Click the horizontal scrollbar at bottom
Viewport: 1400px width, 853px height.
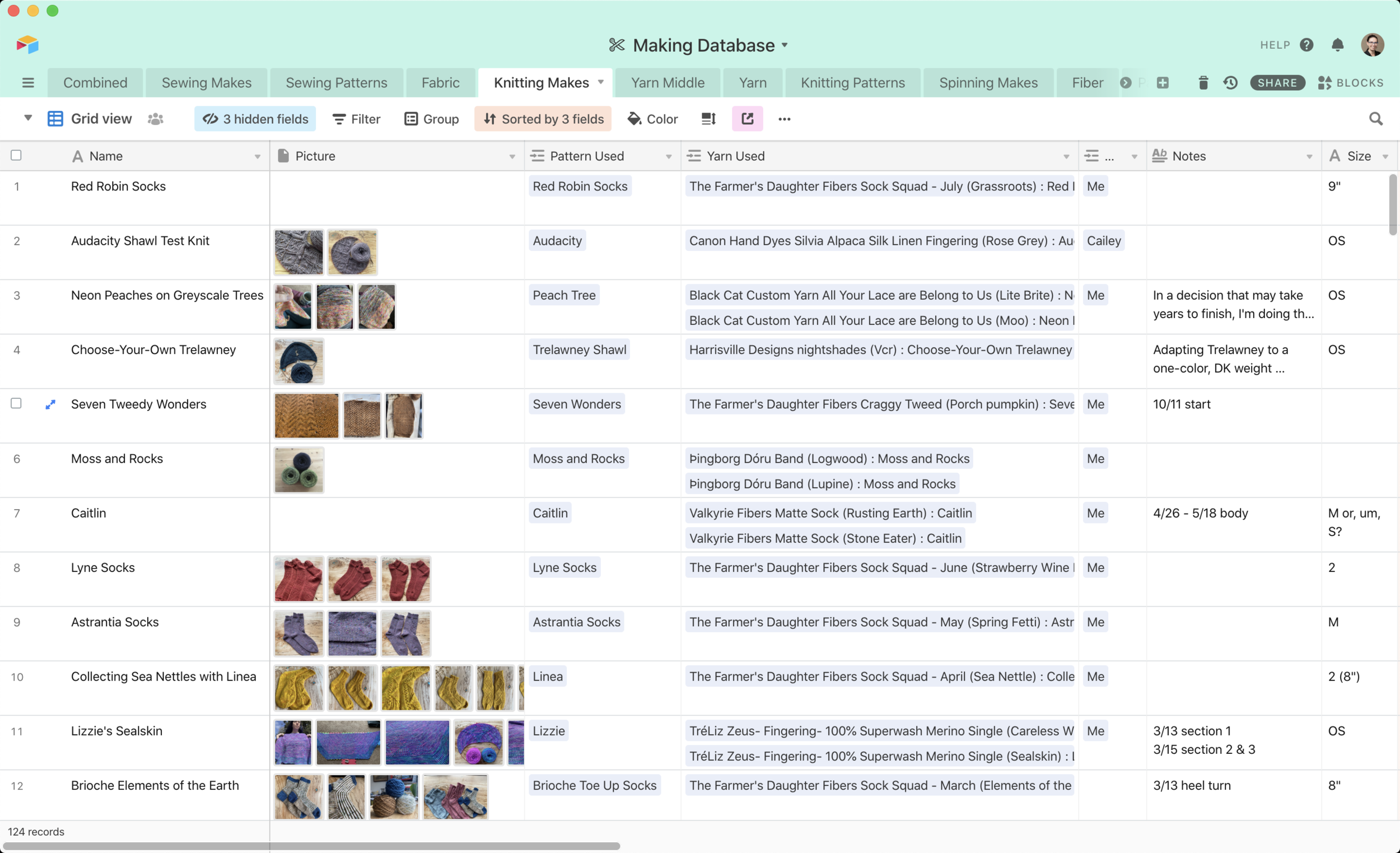311,846
